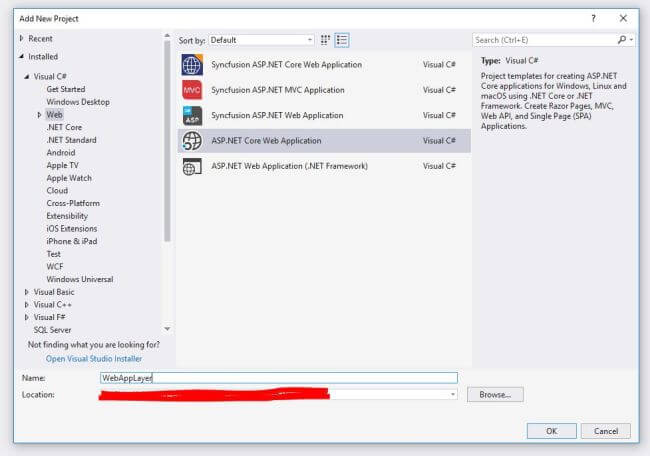This screenshot has height=456, width=650.
Task: Switch to medium icons list view
Action: coord(342,40)
